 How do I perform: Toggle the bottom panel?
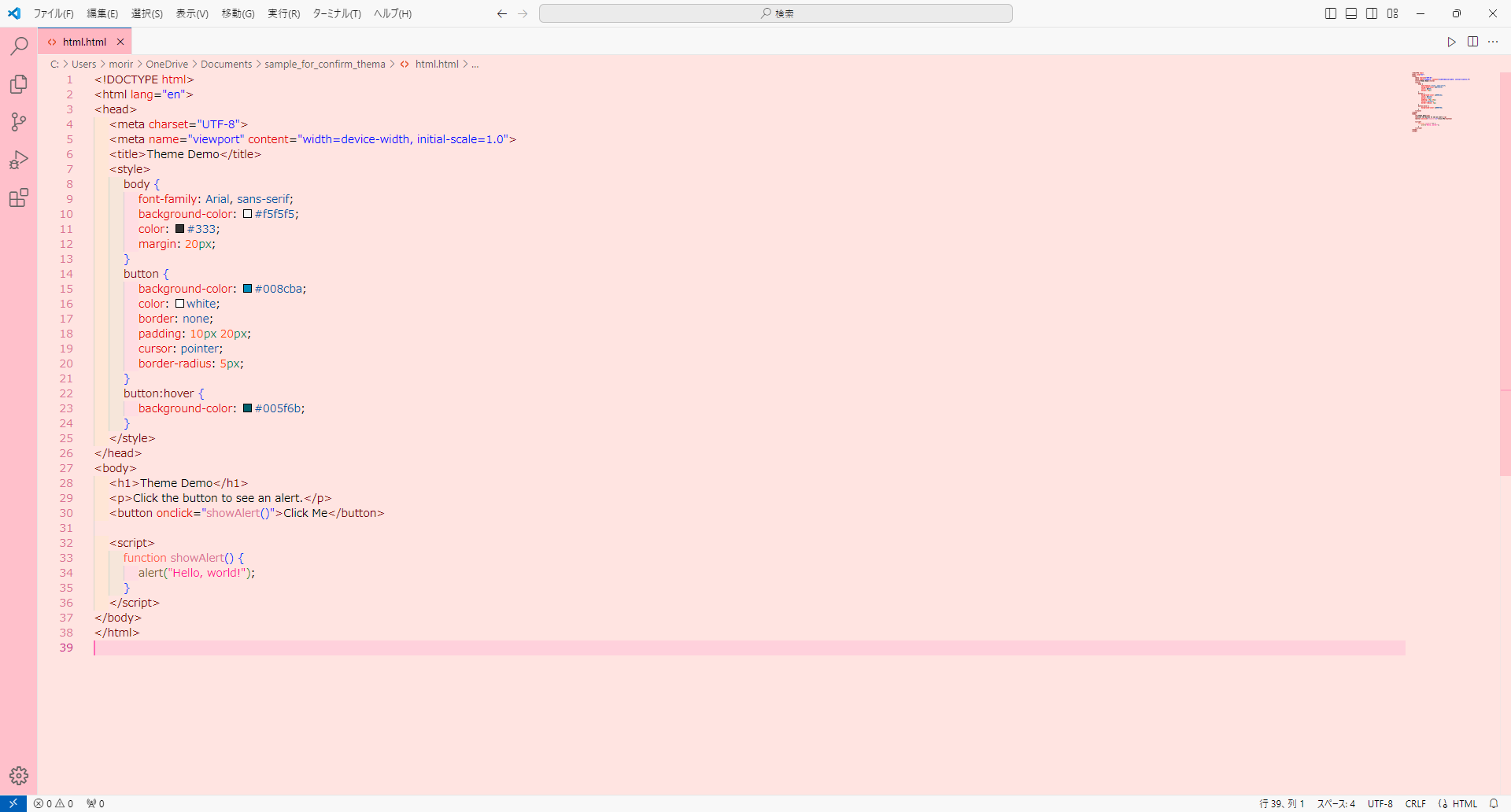pyautogui.click(x=1351, y=13)
